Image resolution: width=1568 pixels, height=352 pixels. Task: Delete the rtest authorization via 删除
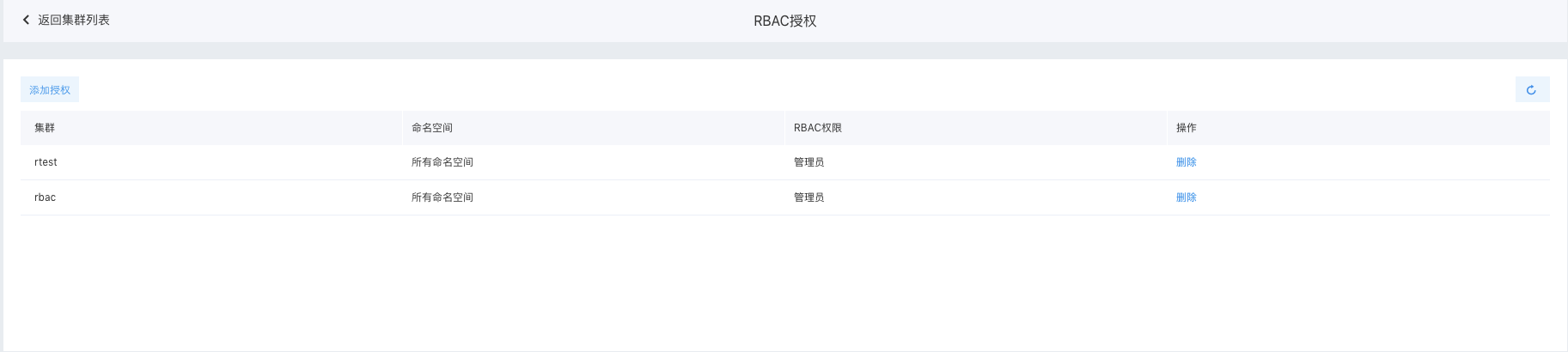[1186, 162]
